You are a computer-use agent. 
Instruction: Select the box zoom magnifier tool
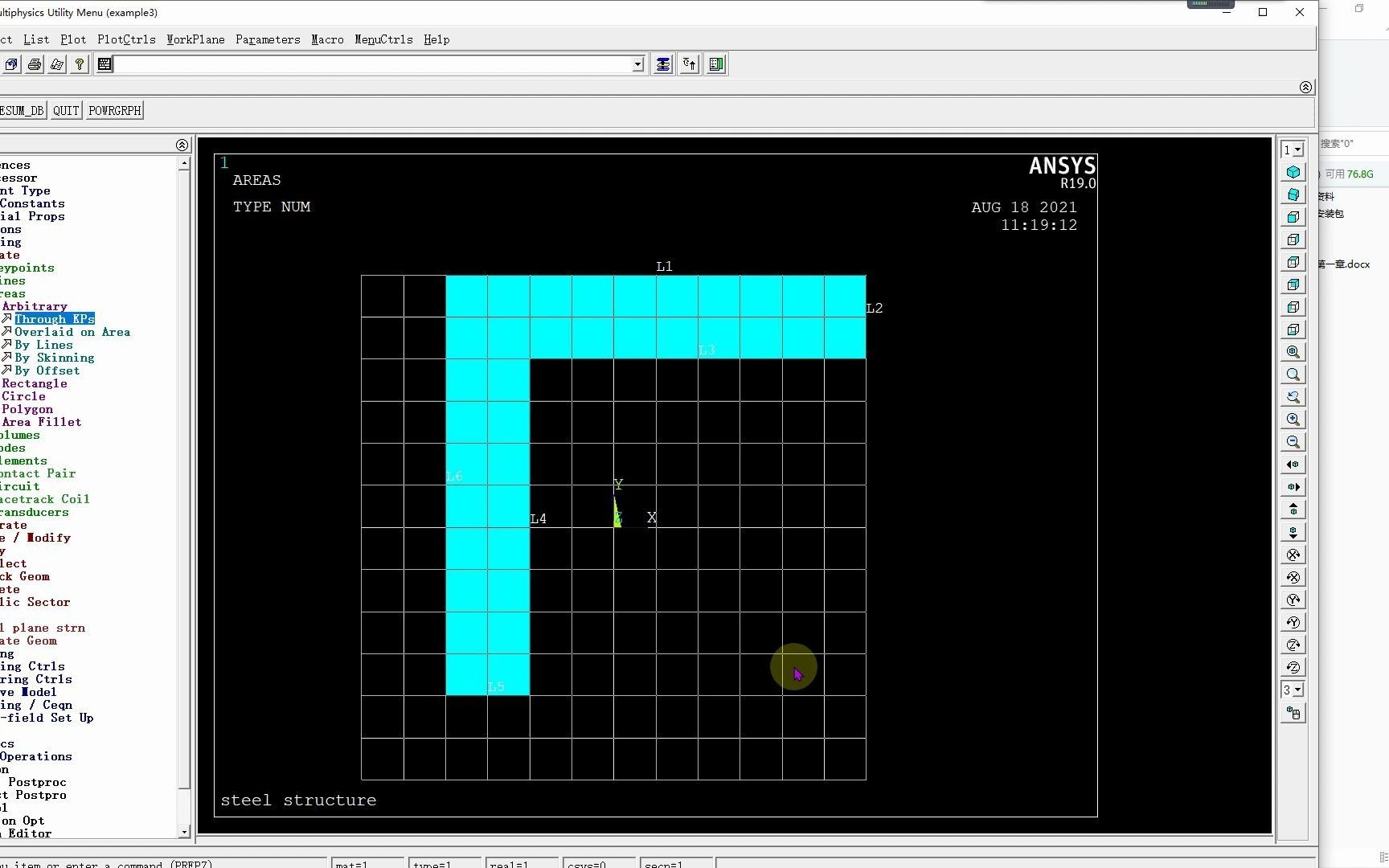point(1293,375)
